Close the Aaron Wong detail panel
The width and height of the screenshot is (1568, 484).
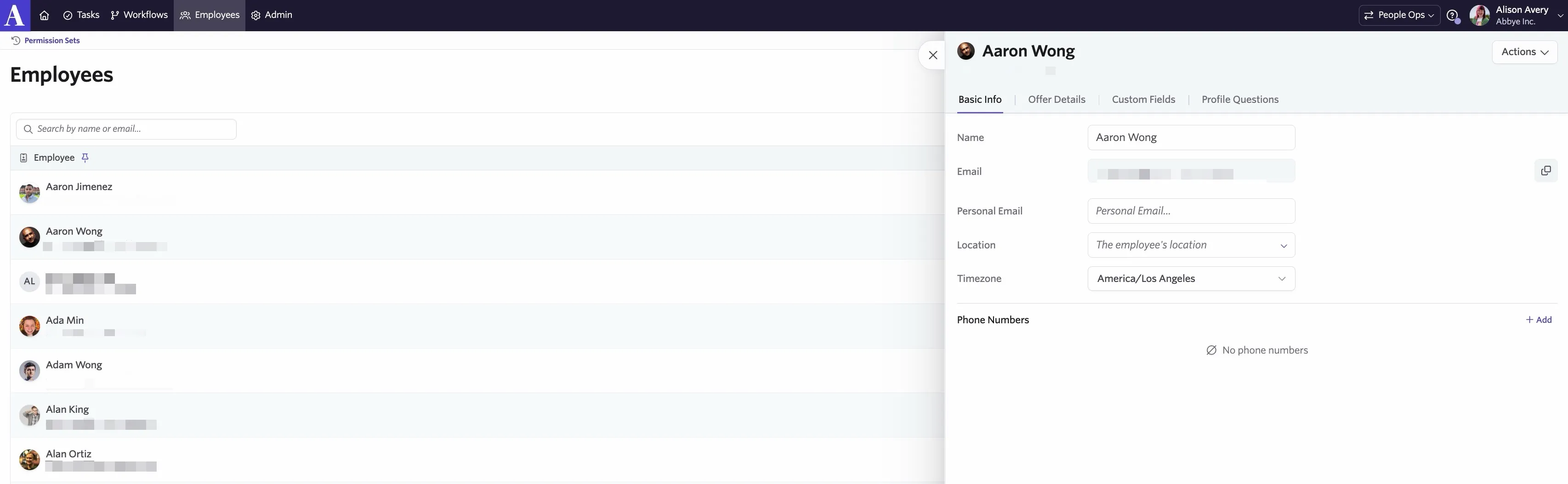click(932, 55)
